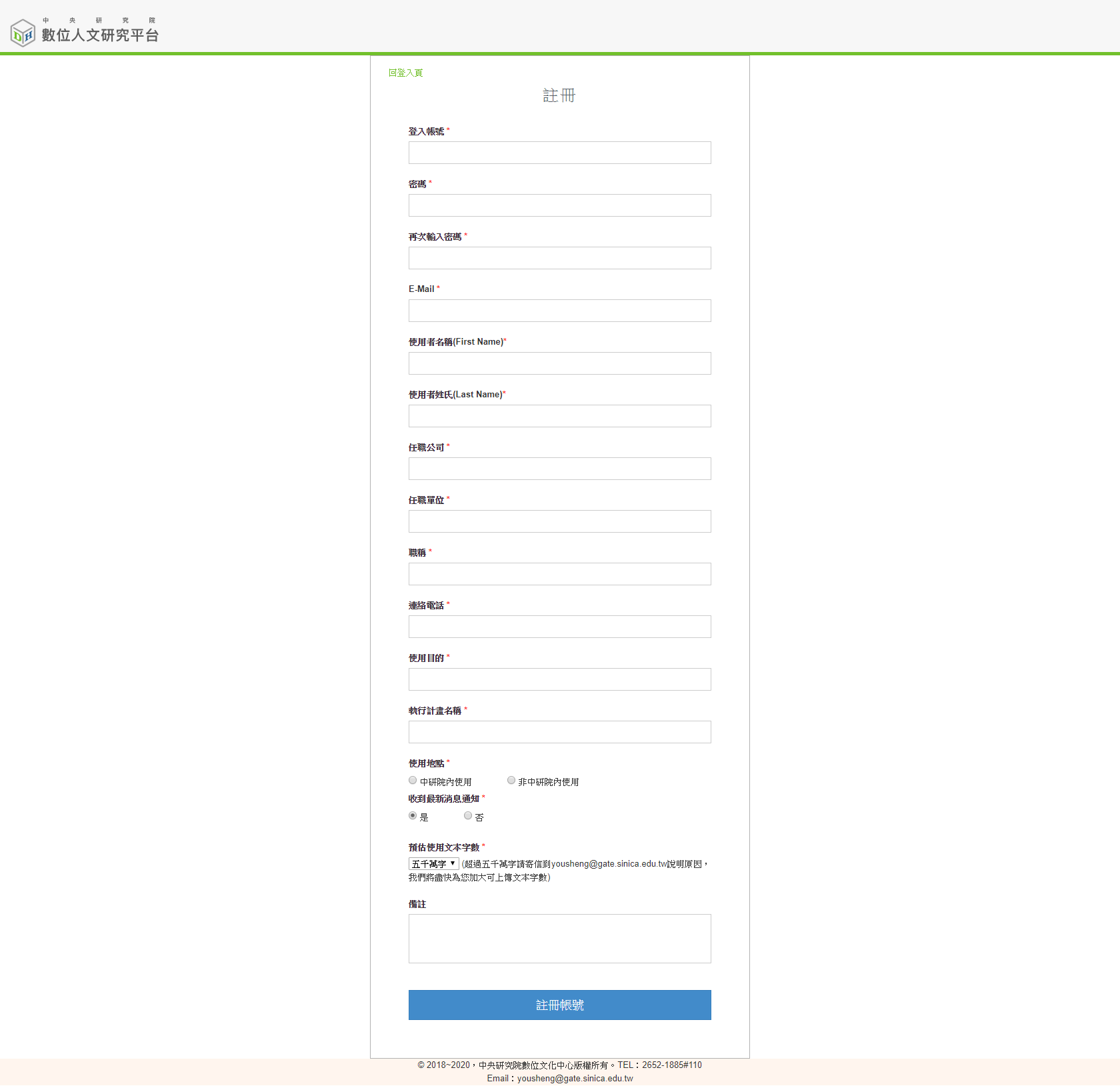Screen dimensions: 1120x1088
Task: Click the 使用目的 input field
Action: [559, 679]
